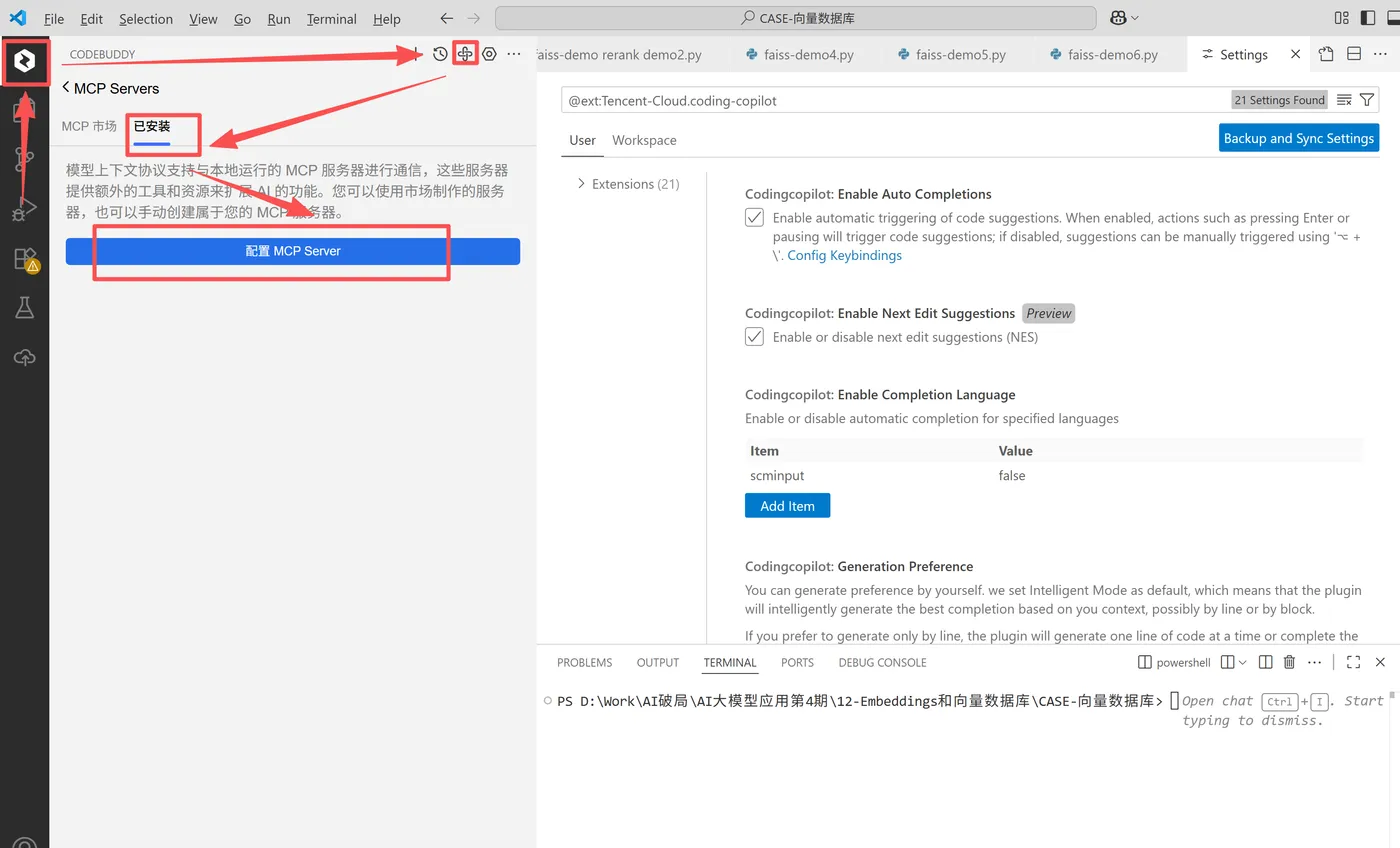Click the highlighted MCP Servers icon
Image resolution: width=1400 pixels, height=848 pixels.
click(x=465, y=54)
